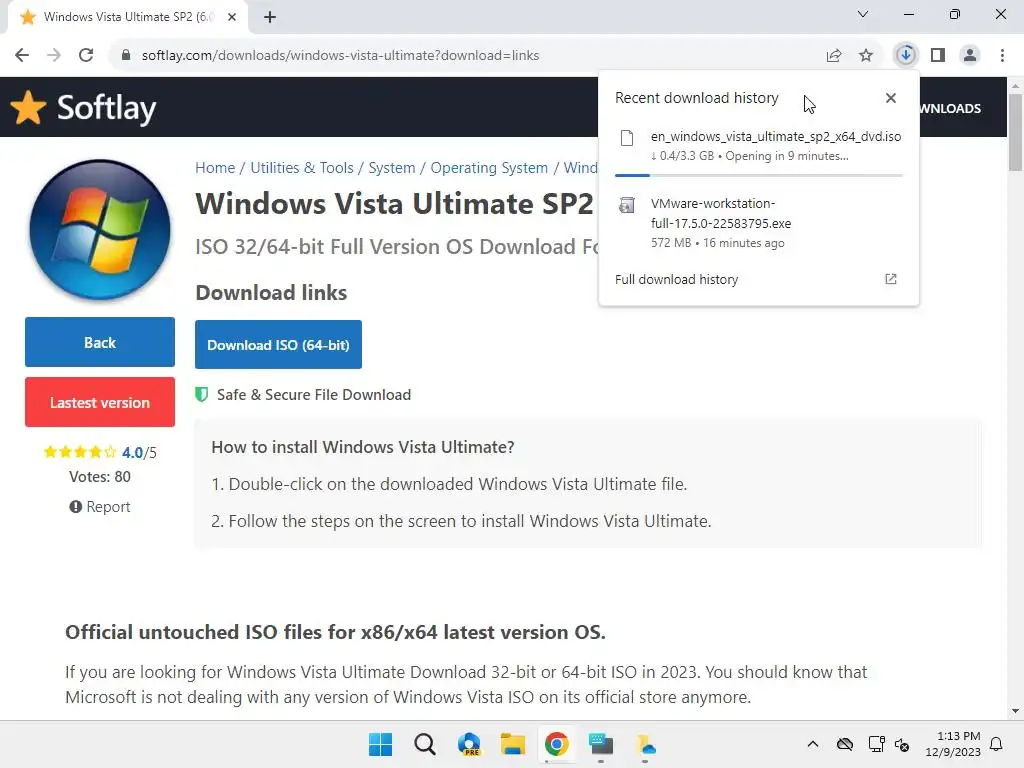Click the VMware installer file icon
The image size is (1024, 768).
[627, 206]
